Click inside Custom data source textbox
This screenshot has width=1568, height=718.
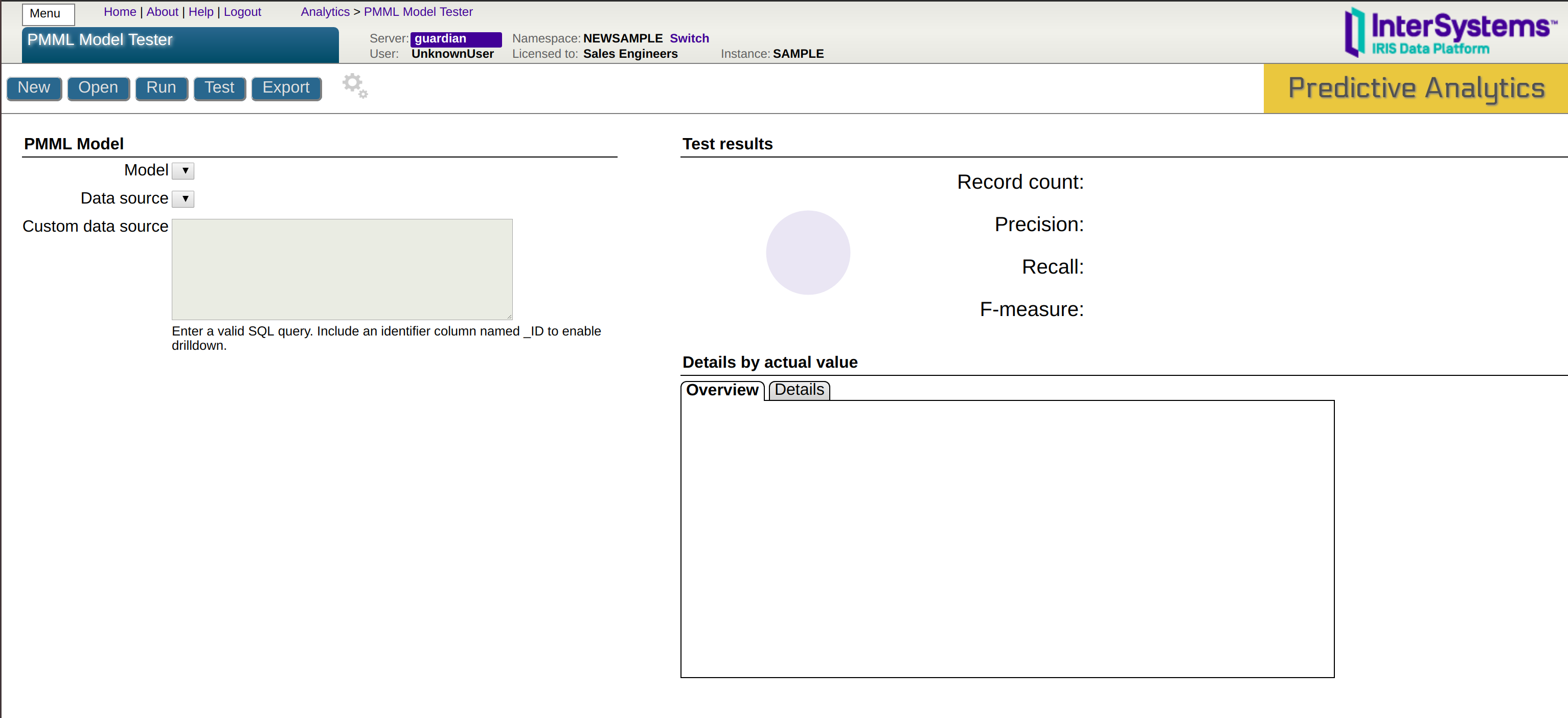tap(342, 269)
